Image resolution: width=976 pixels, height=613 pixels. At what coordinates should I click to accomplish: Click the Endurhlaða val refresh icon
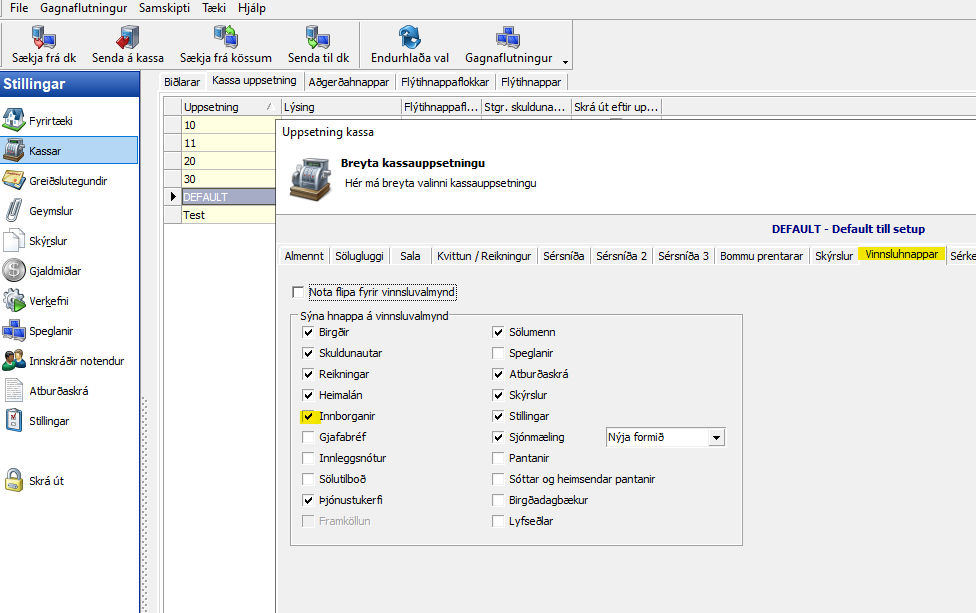(x=409, y=38)
